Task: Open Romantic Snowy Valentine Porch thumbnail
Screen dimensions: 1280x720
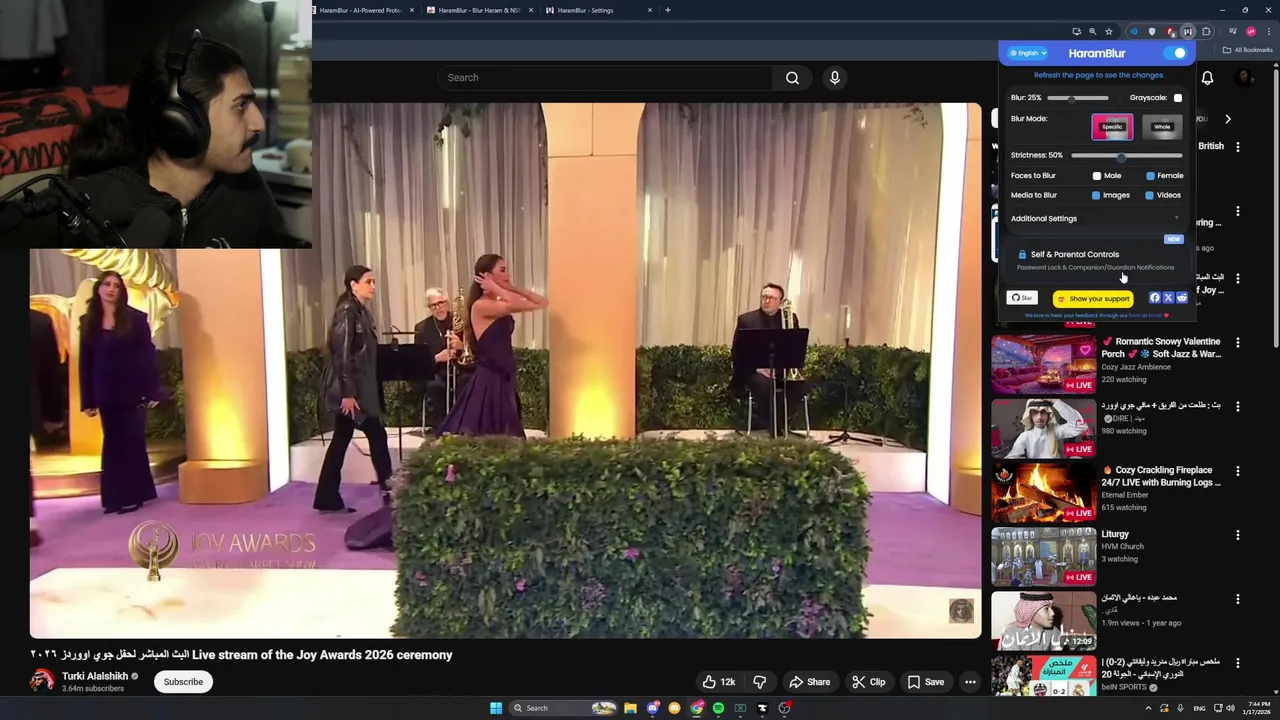Action: click(1043, 363)
